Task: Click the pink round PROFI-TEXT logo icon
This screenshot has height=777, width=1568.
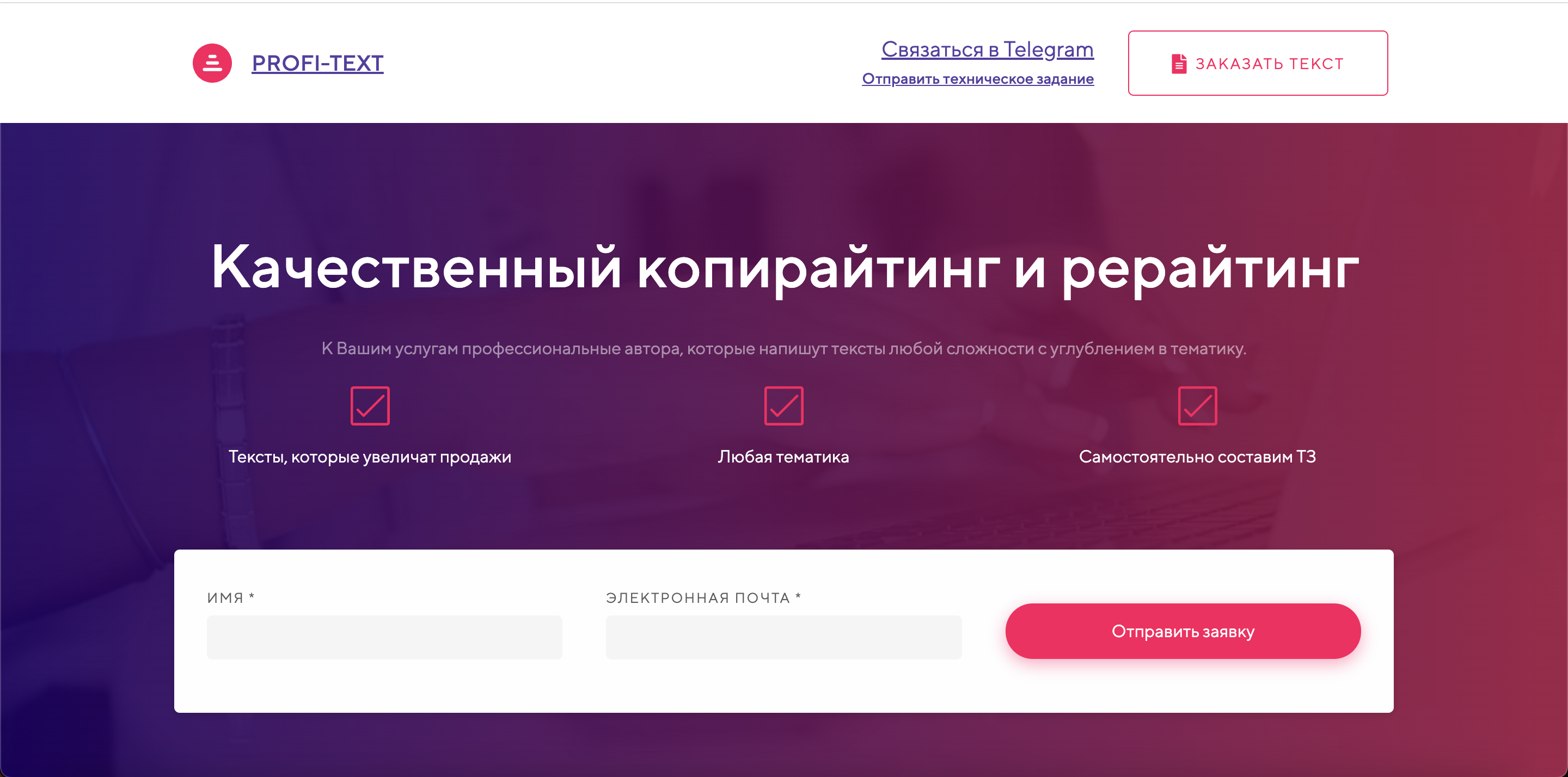Action: click(212, 63)
